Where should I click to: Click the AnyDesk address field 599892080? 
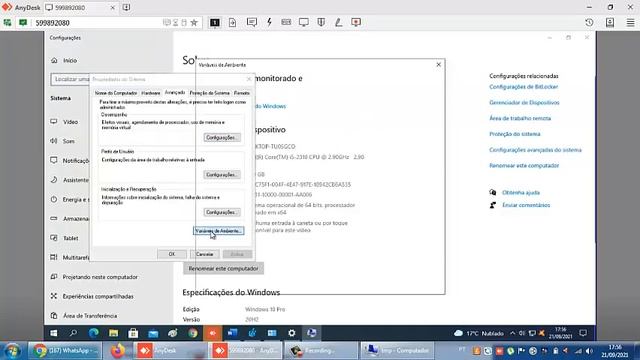click(x=98, y=23)
